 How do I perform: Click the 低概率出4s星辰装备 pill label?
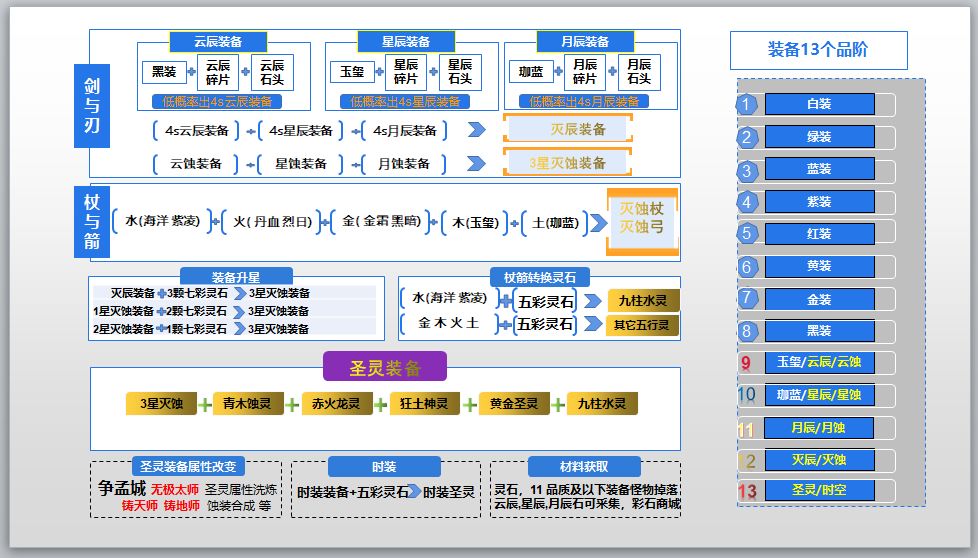click(x=405, y=102)
